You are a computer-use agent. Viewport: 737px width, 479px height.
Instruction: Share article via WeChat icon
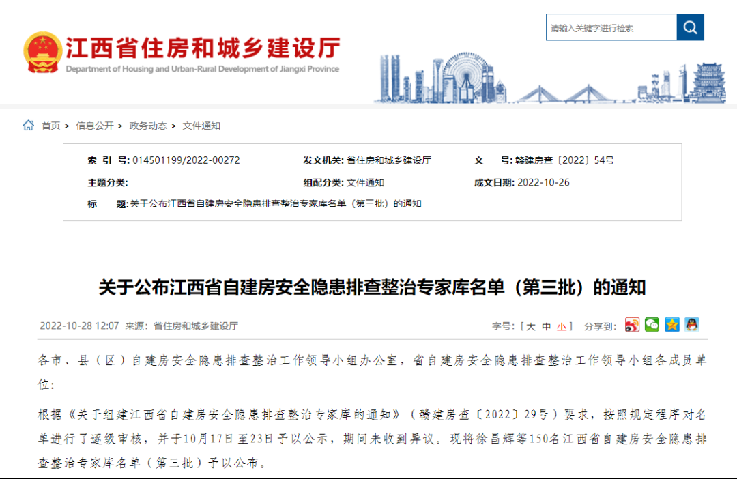[651, 325]
